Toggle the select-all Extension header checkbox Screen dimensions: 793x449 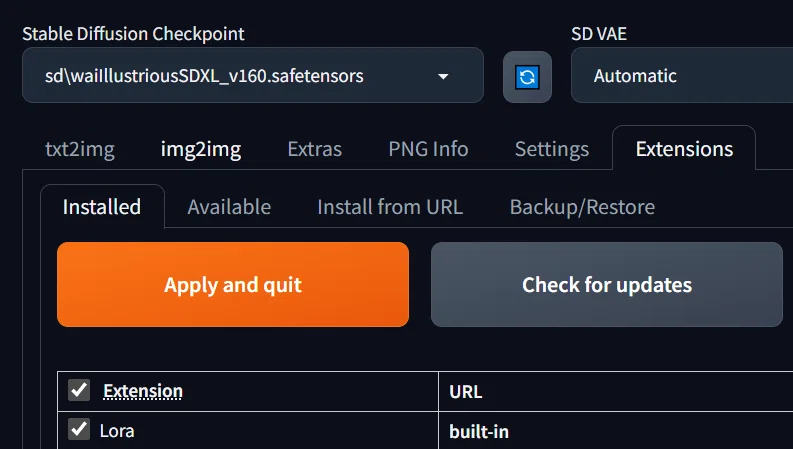[x=79, y=390]
